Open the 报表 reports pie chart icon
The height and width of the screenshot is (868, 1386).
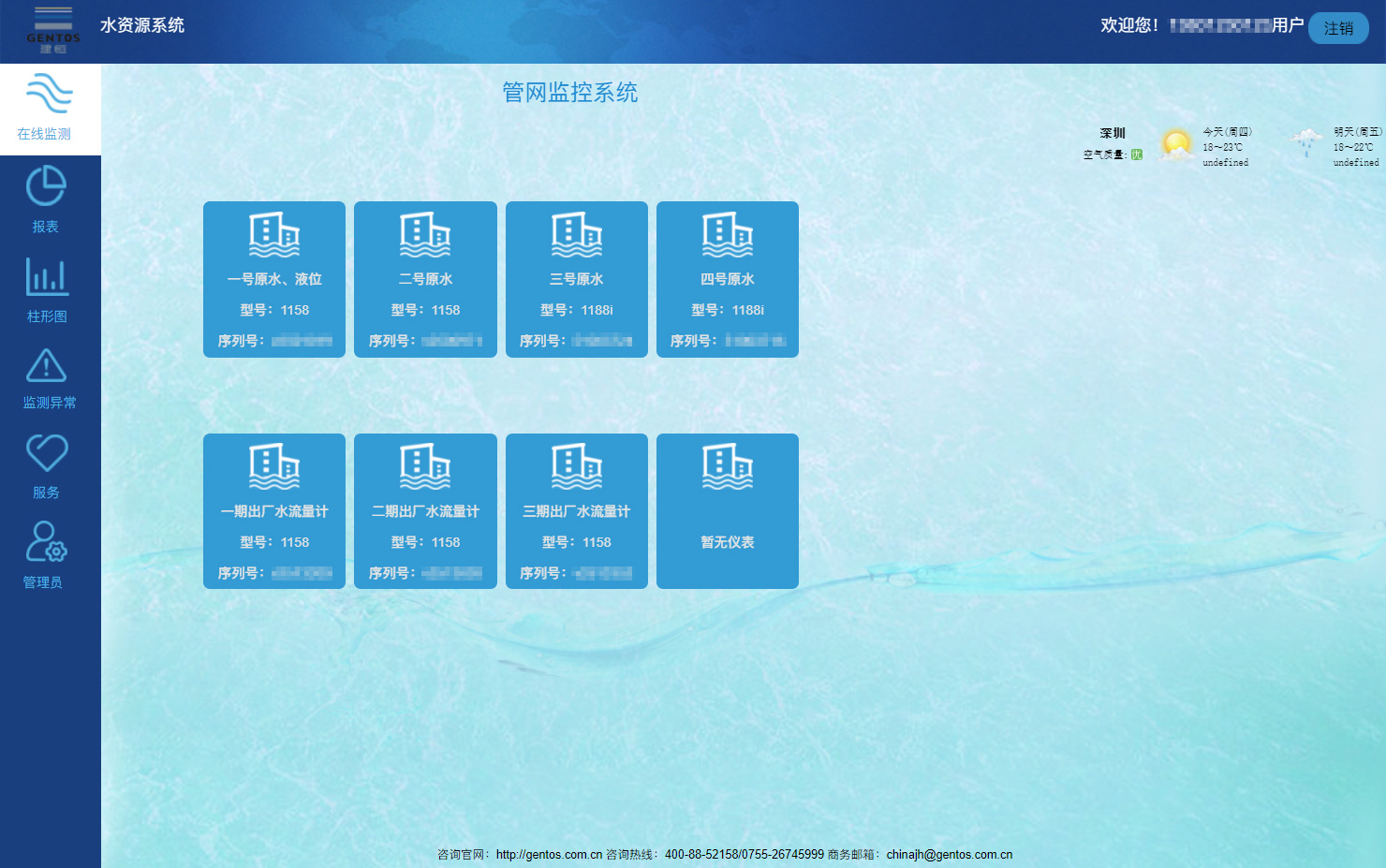coord(46,186)
